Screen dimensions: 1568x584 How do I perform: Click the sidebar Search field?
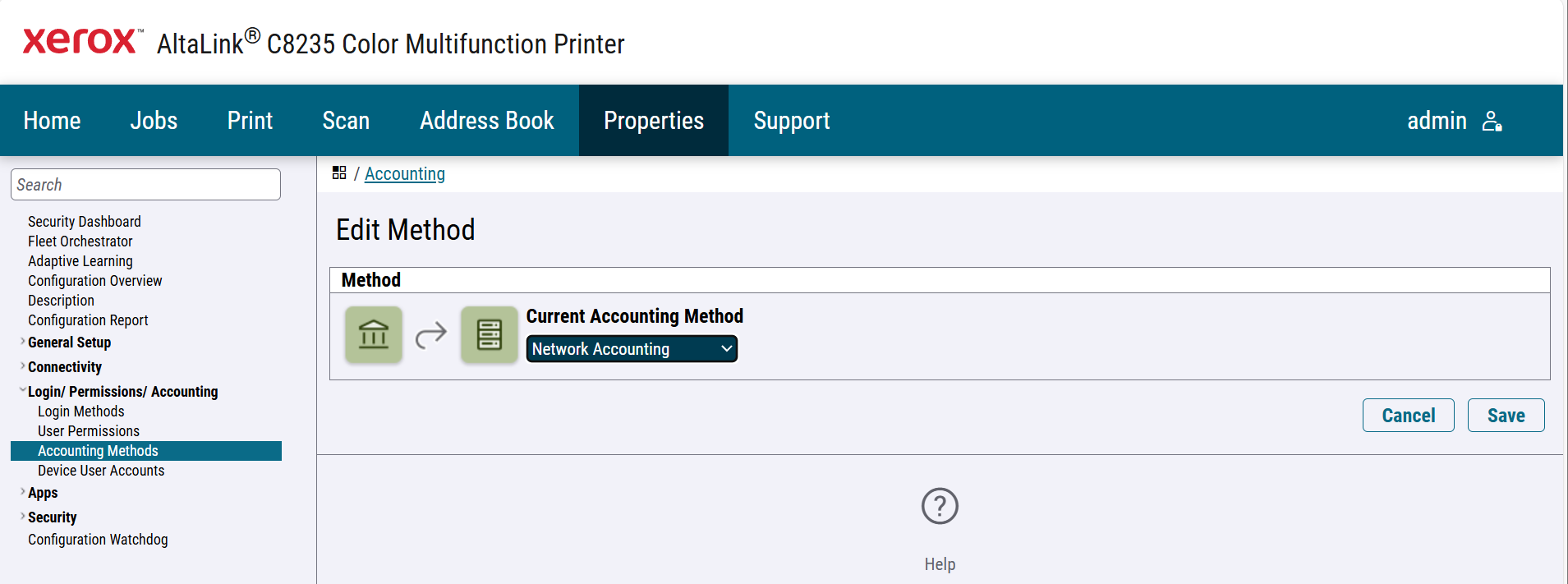(x=145, y=185)
